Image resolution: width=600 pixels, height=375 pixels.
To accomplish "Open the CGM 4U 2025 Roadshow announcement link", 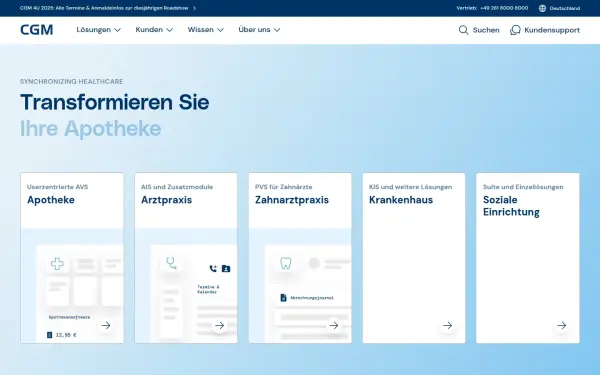I will coord(108,8).
